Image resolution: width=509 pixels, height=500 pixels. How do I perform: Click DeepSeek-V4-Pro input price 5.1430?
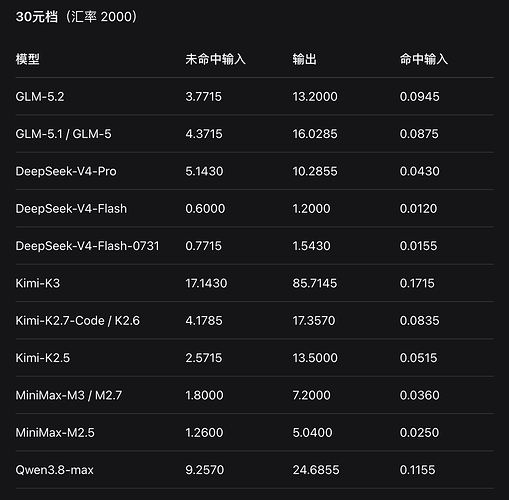pos(204,171)
